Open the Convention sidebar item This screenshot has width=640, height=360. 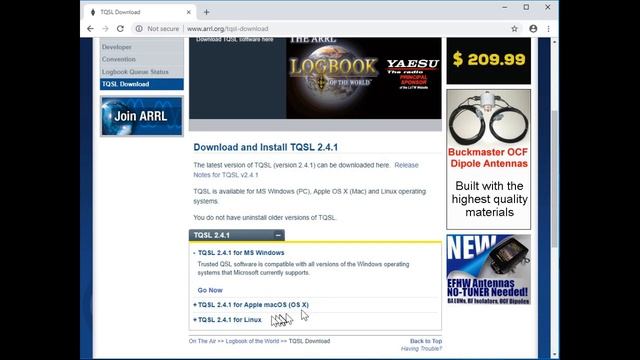coord(119,59)
